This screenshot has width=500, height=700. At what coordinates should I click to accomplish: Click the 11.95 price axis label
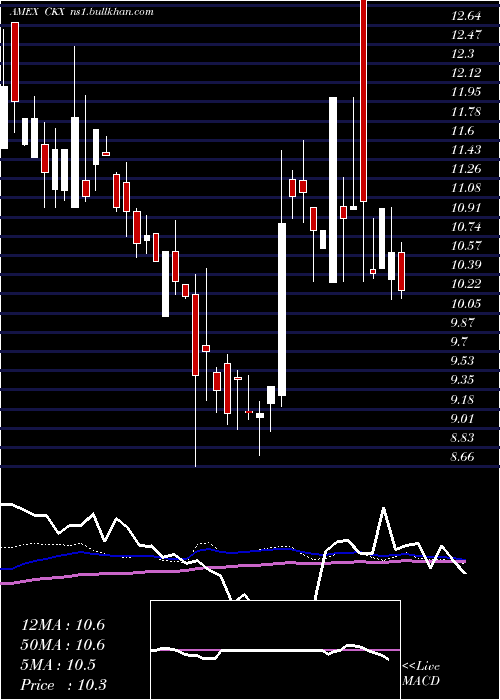[466, 92]
